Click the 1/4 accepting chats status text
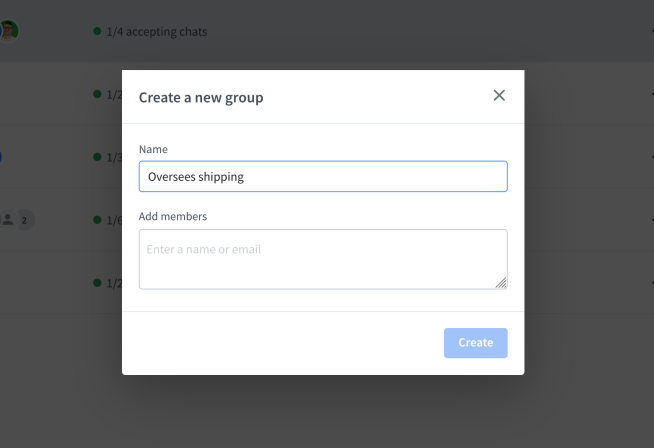 157,32
